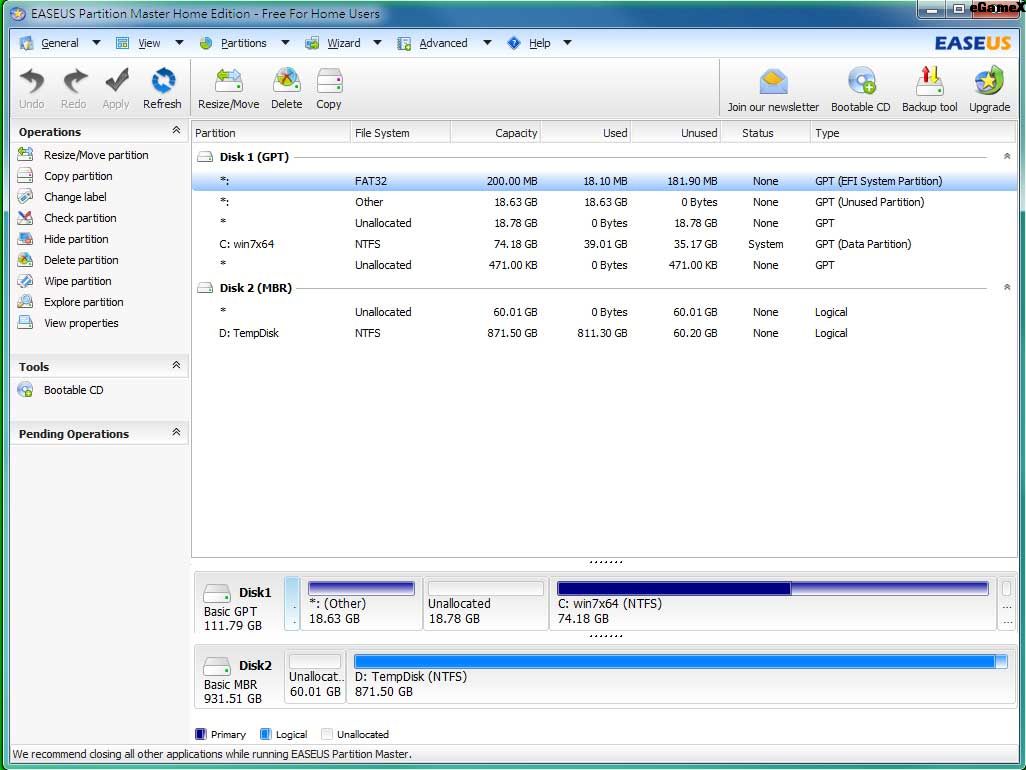Click *: (Other) block in Disk1 map

point(361,604)
